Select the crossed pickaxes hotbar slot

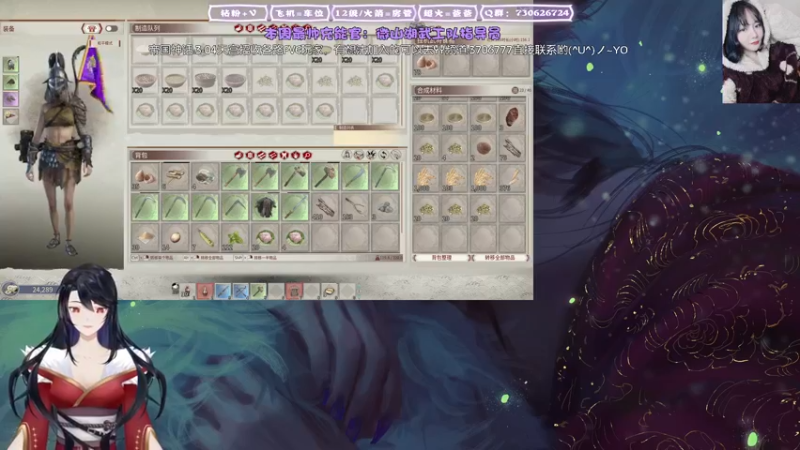[241, 291]
